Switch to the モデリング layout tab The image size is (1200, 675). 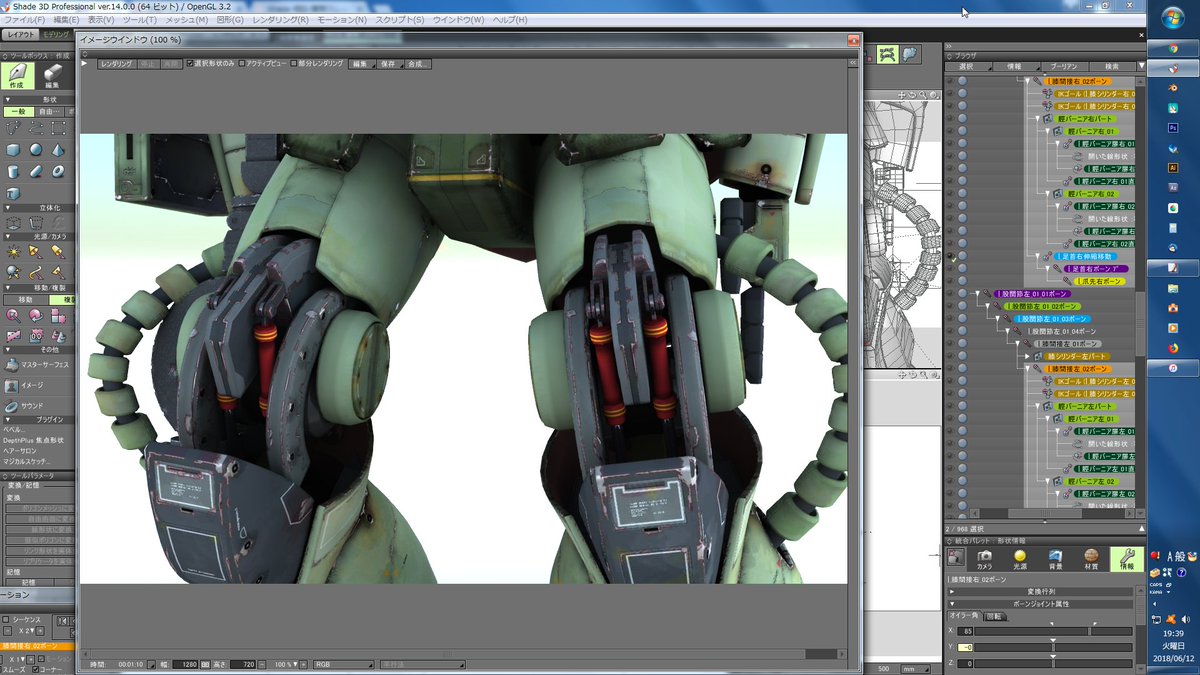click(x=56, y=36)
